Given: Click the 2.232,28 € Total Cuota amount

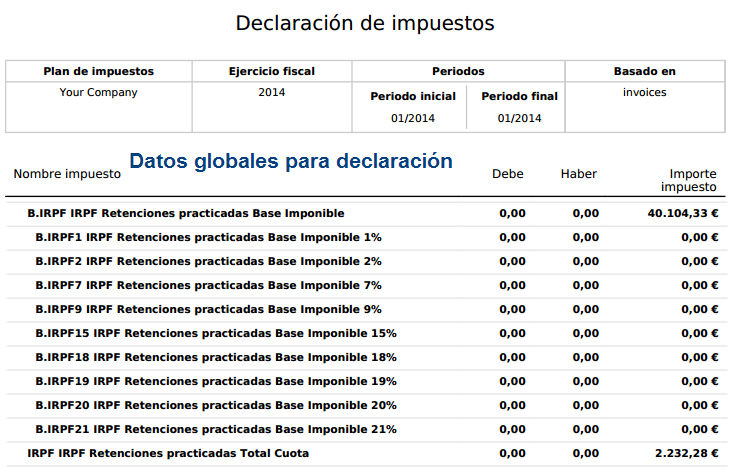Looking at the screenshot, I should pyautogui.click(x=687, y=454).
